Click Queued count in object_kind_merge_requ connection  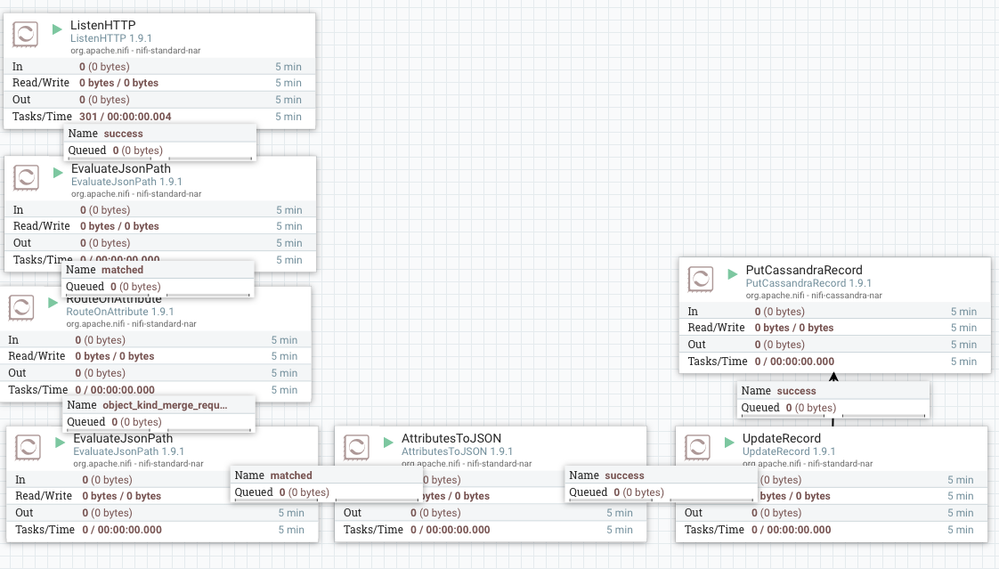pos(136,422)
